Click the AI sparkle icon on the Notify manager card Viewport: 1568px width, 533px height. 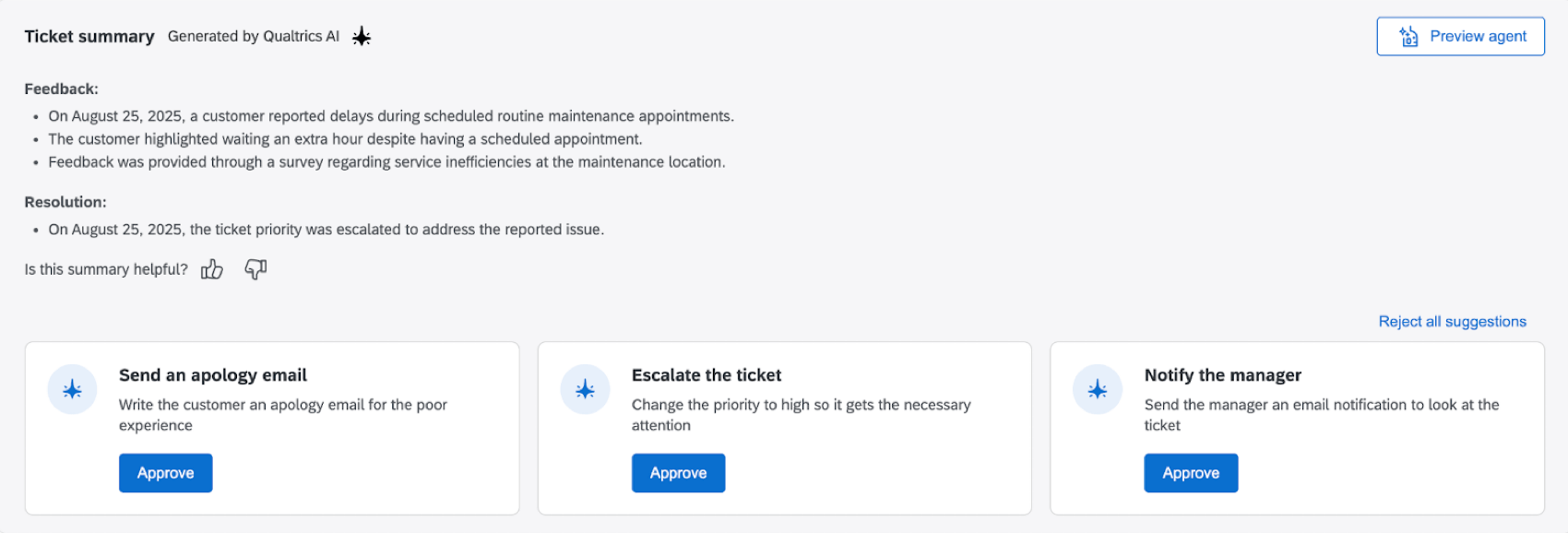[x=1098, y=389]
